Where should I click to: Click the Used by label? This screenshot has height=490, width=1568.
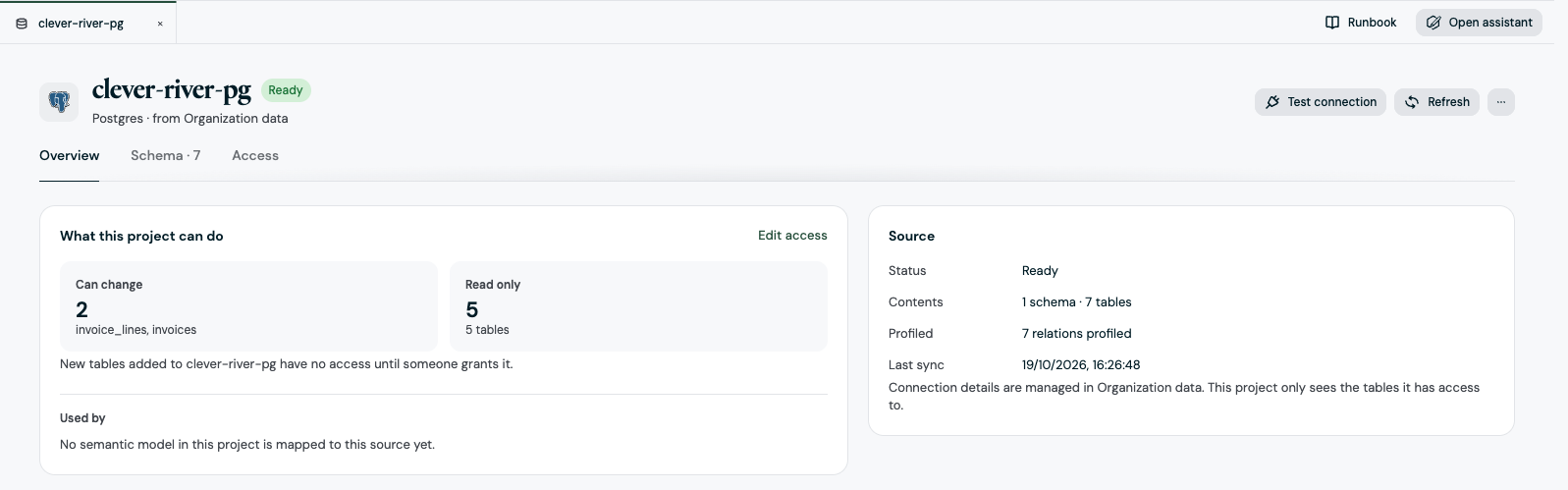tap(82, 418)
